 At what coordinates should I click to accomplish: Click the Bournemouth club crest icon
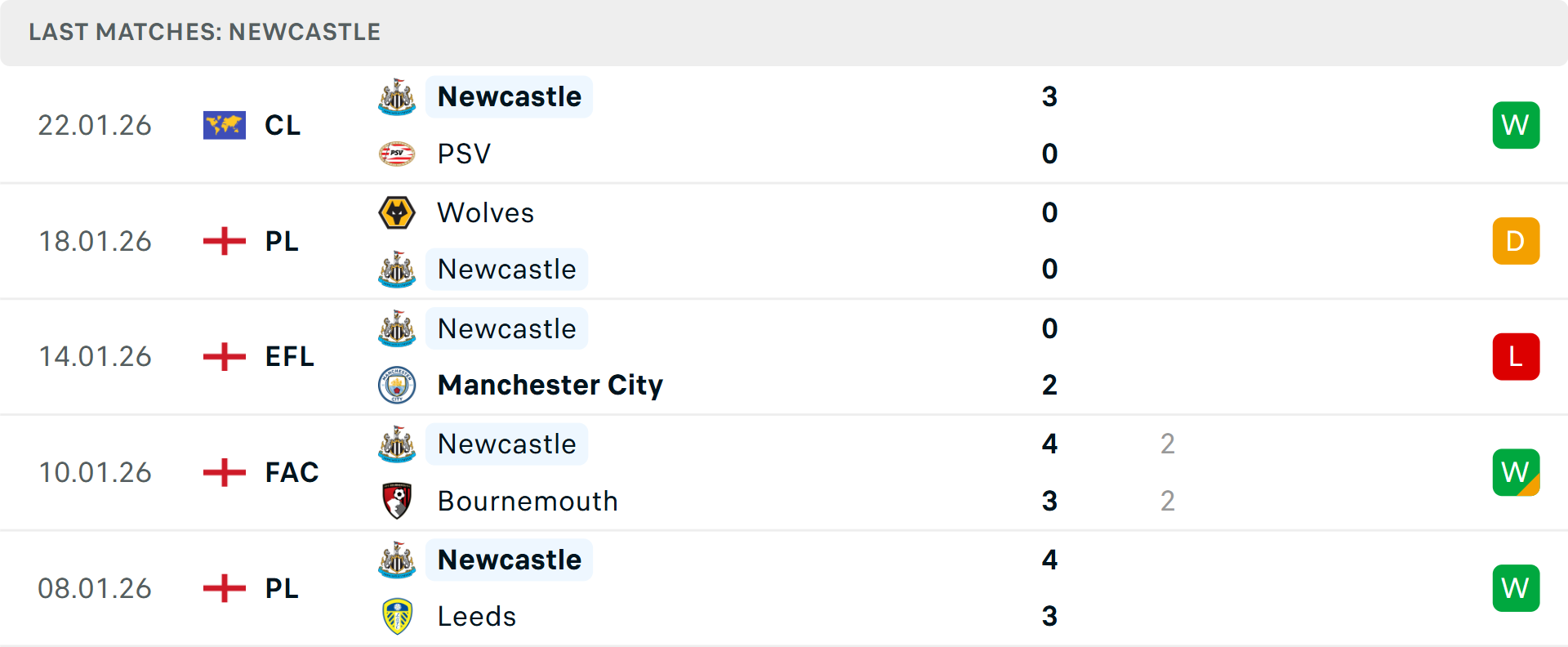(x=397, y=501)
